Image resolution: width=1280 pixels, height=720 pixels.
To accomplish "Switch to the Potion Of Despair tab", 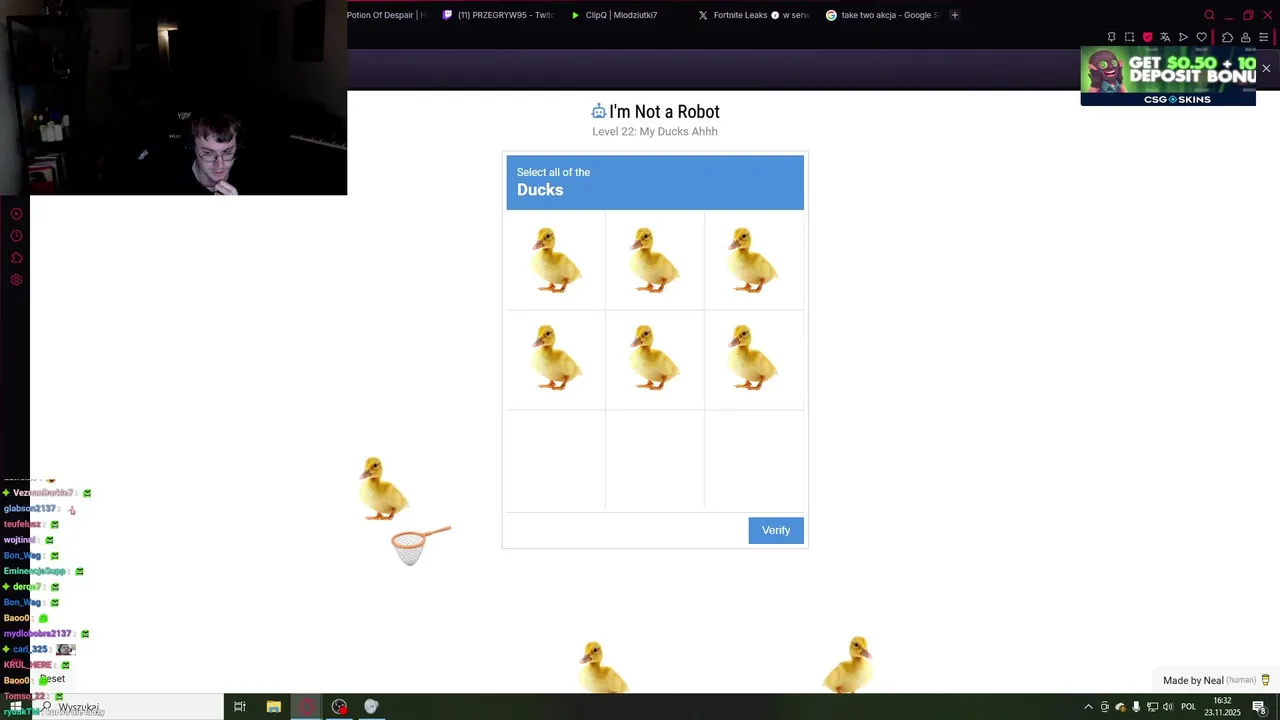I will (386, 15).
